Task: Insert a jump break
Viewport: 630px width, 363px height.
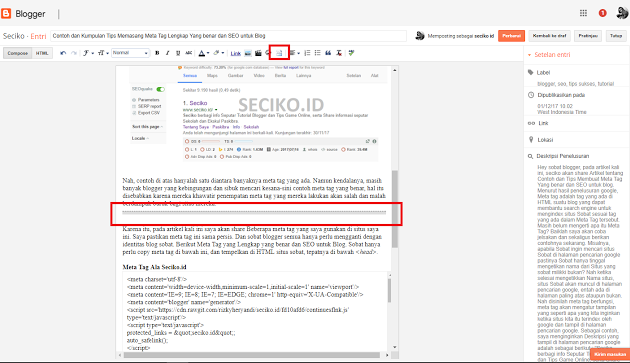Action: [x=279, y=53]
